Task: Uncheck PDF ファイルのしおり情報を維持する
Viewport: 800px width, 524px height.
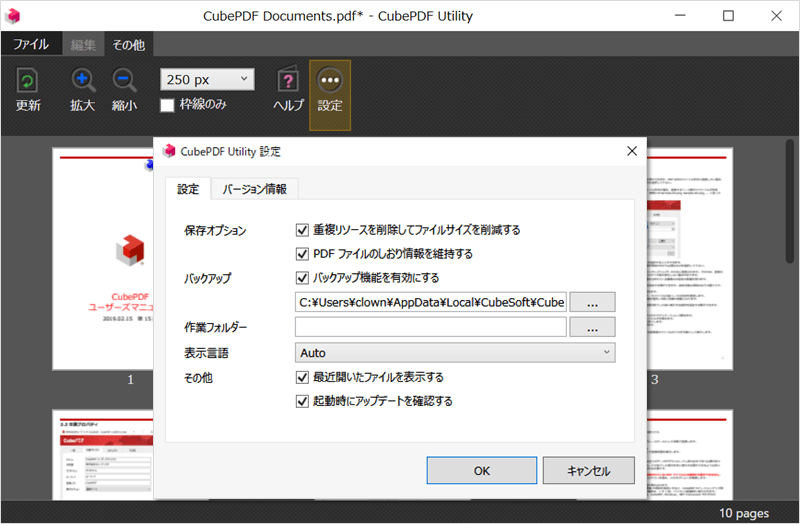Action: (x=302, y=254)
